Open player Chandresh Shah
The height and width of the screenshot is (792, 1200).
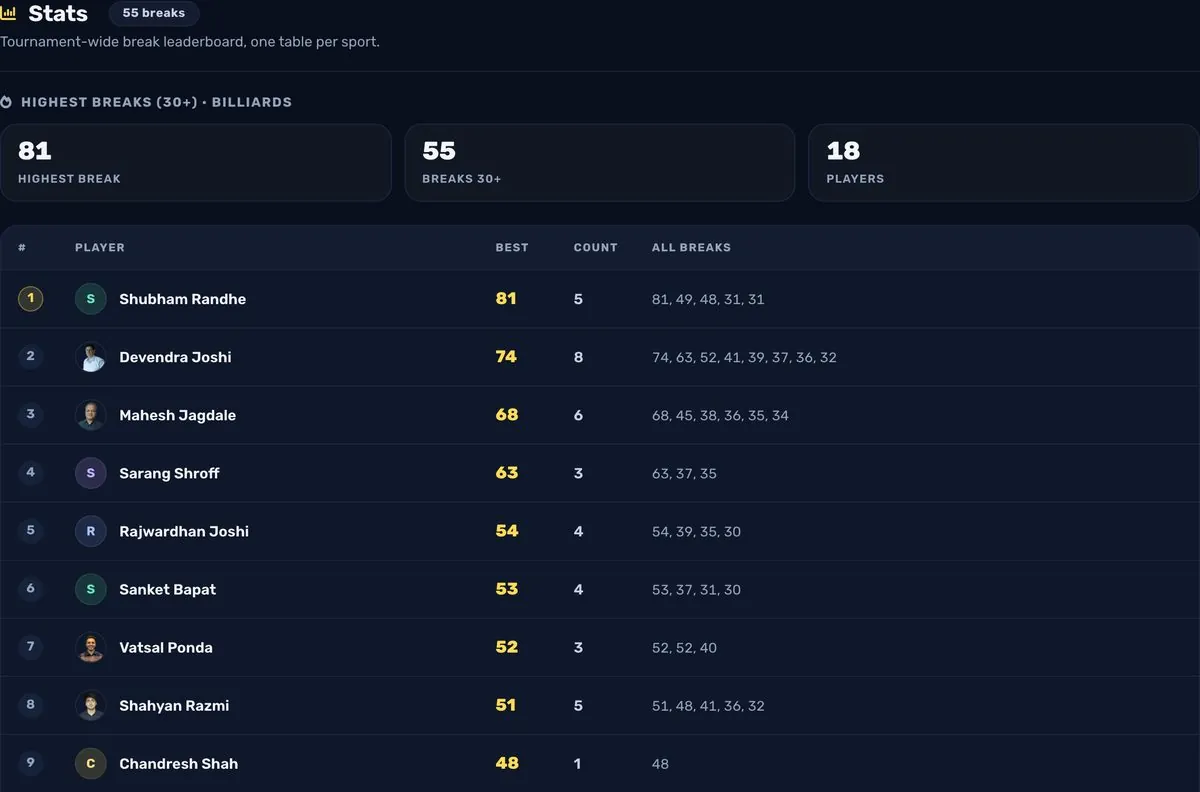pyautogui.click(x=179, y=763)
